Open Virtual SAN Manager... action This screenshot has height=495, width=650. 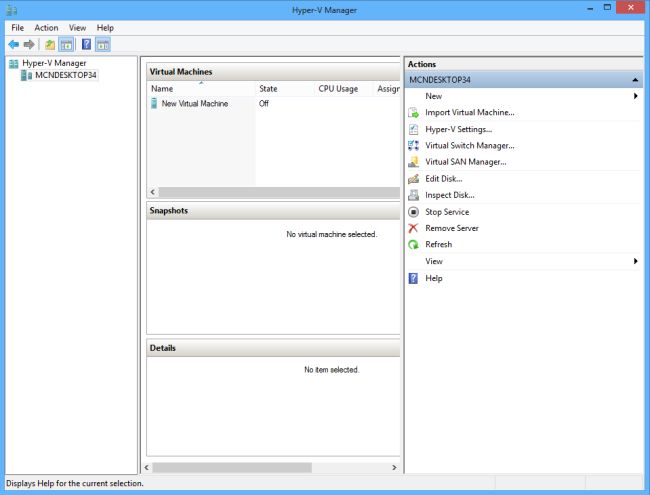point(466,162)
